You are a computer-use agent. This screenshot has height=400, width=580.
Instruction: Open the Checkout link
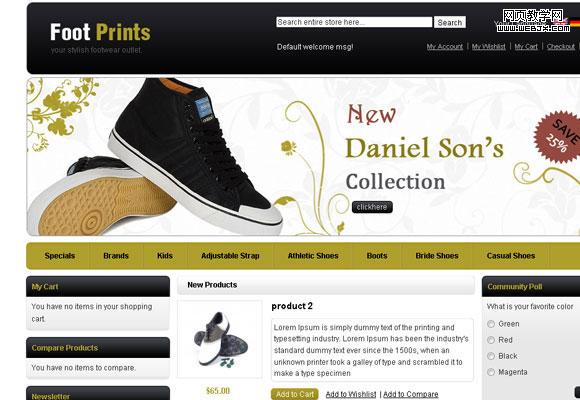click(561, 47)
